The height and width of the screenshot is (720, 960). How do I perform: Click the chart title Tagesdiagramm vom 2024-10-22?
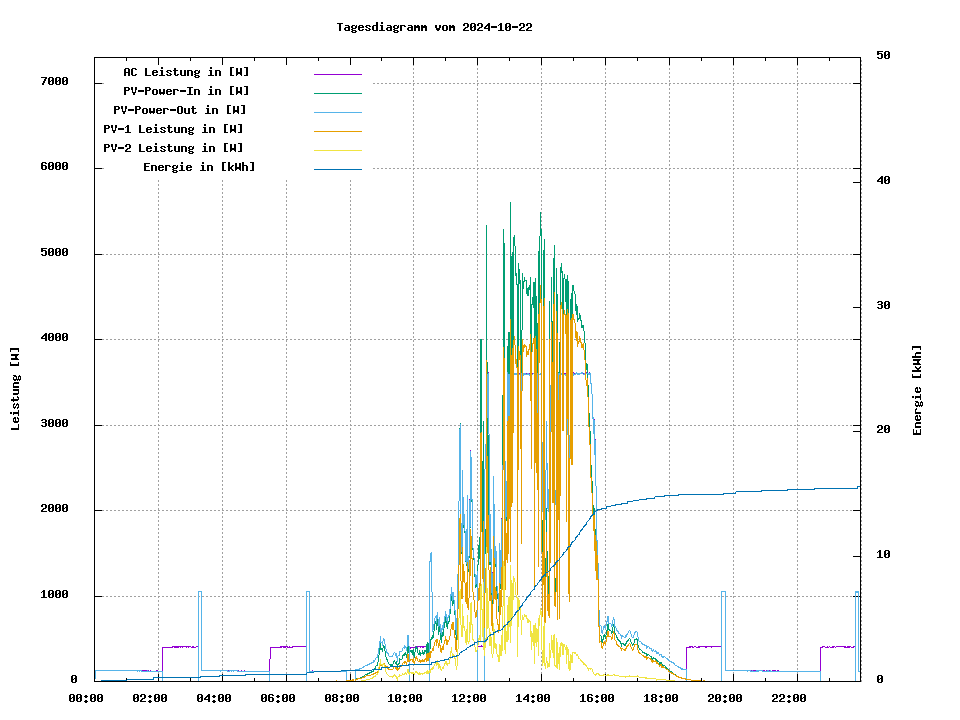click(x=434, y=27)
